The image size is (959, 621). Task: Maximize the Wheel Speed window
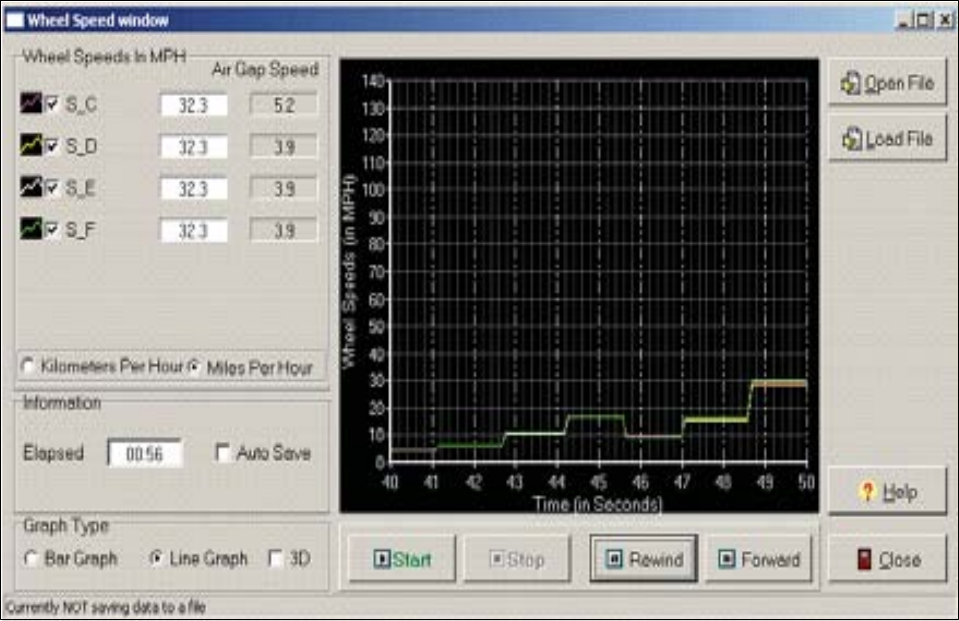(924, 21)
